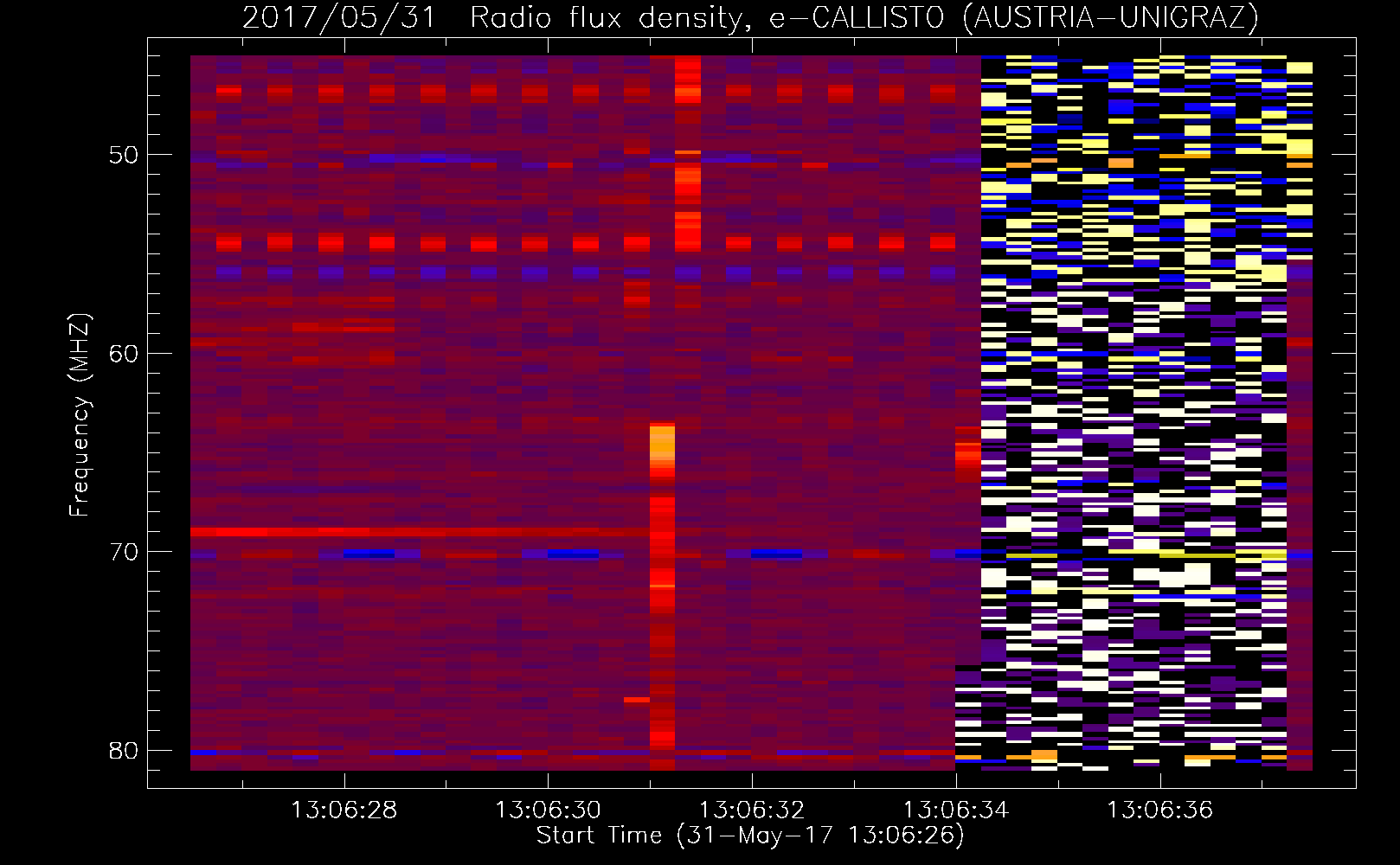Click the 'Start Time (31-May-17 13:06:26)' axis label
Image resolution: width=1400 pixels, height=865 pixels.
click(x=750, y=836)
